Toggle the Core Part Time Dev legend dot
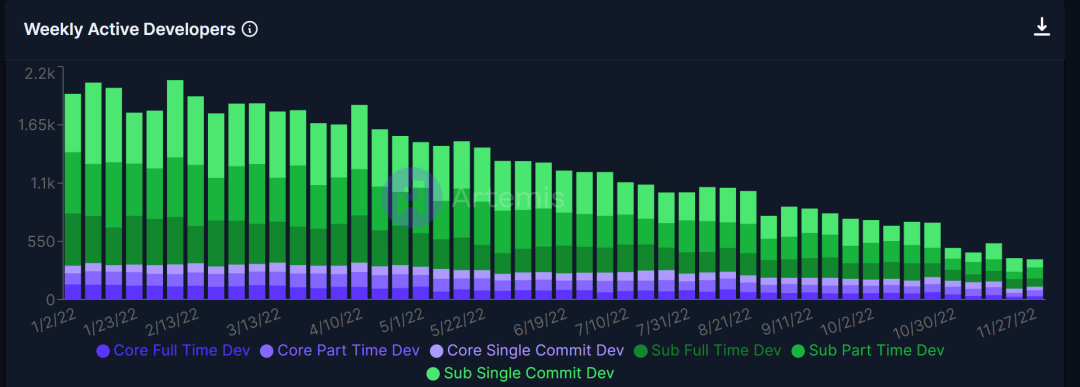 (x=267, y=351)
